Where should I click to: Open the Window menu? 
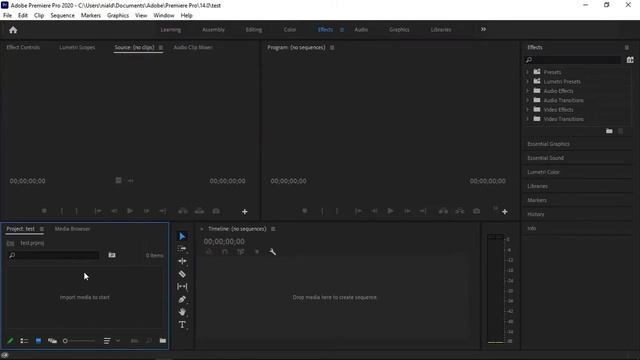pos(164,16)
